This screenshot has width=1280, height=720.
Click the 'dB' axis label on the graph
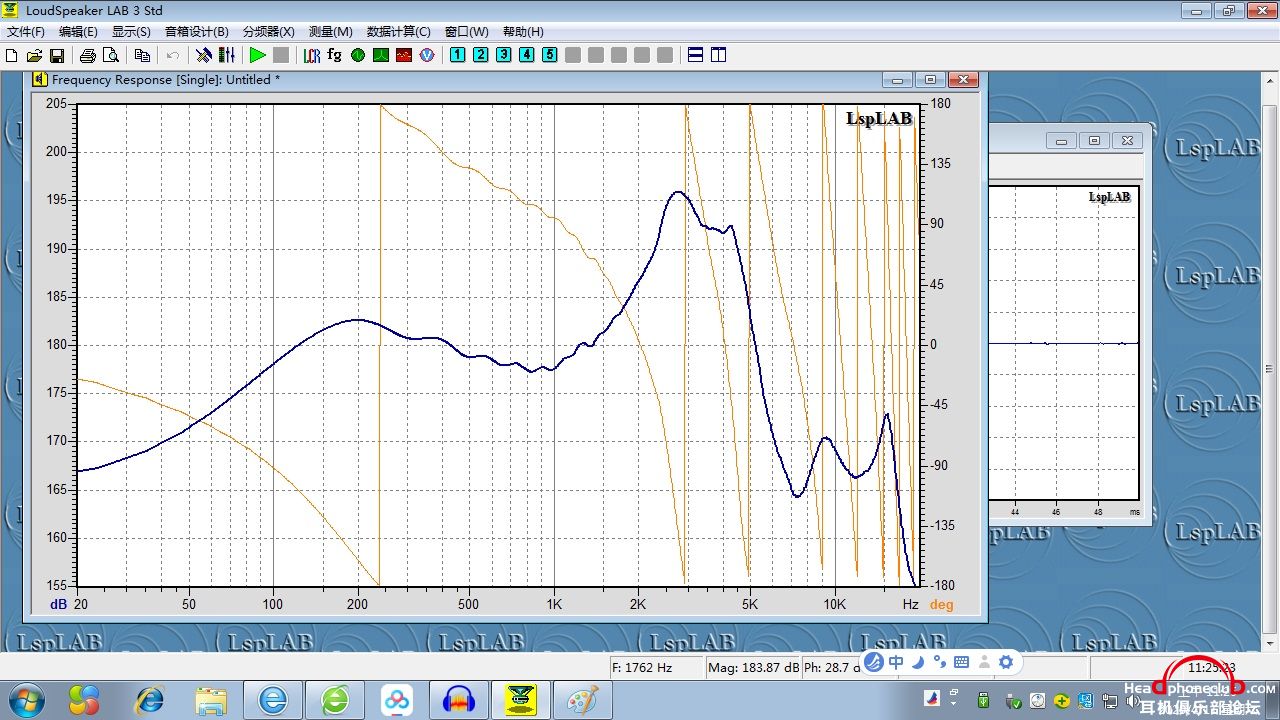click(59, 604)
